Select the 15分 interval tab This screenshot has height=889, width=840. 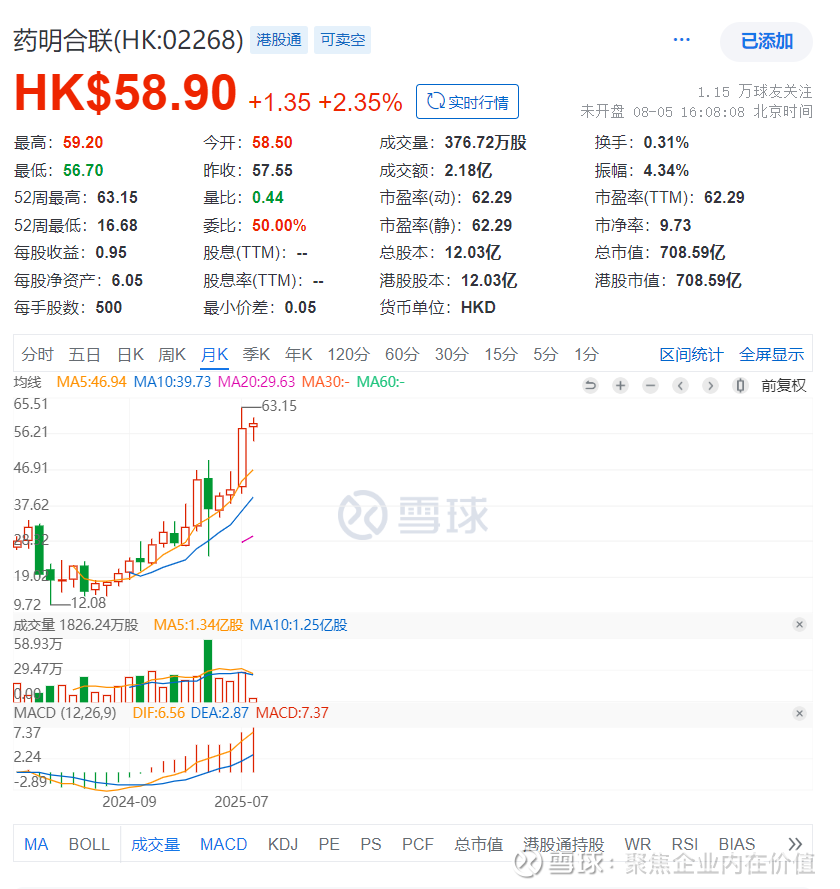(501, 354)
